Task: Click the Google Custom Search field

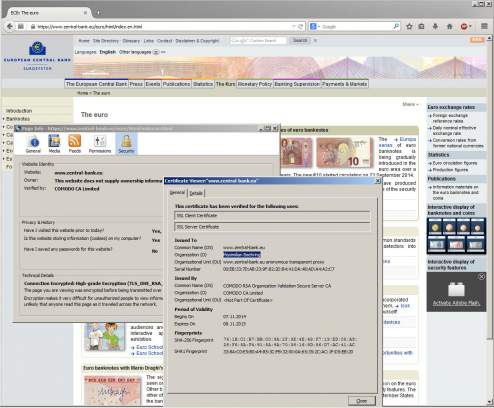Action: click(x=258, y=41)
